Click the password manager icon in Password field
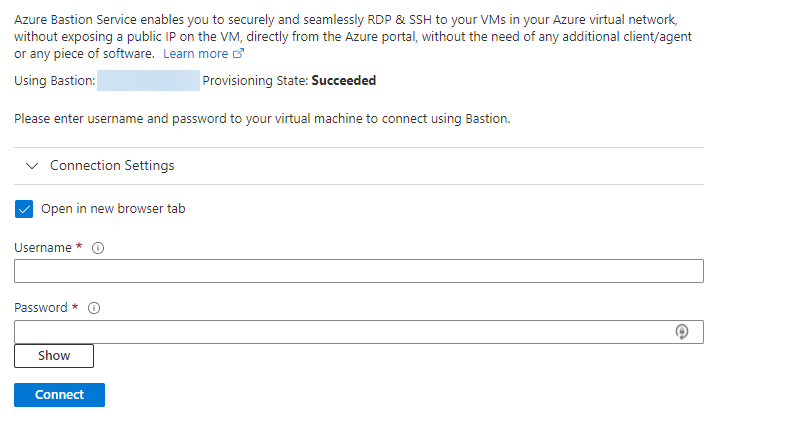The height and width of the screenshot is (431, 802). [x=682, y=332]
